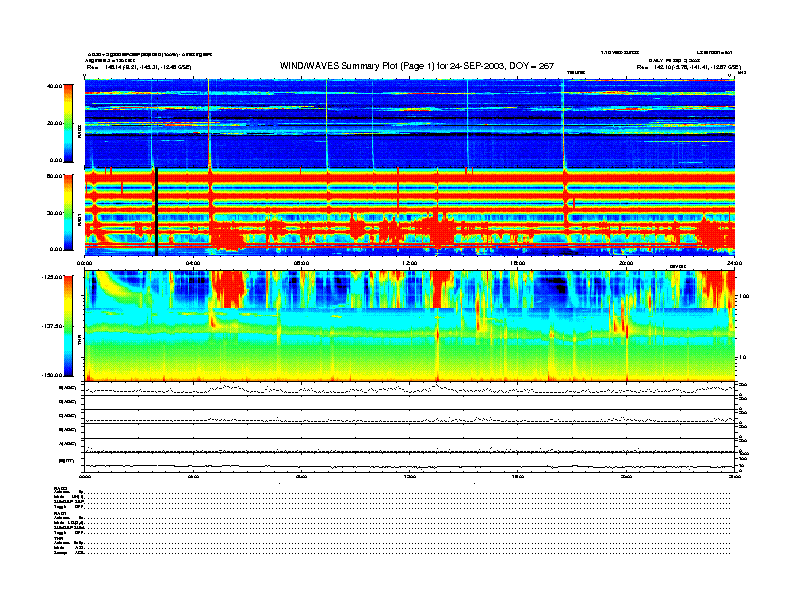Click the 12:00 tick label under the RAD1 spectrogram

pyautogui.click(x=410, y=263)
